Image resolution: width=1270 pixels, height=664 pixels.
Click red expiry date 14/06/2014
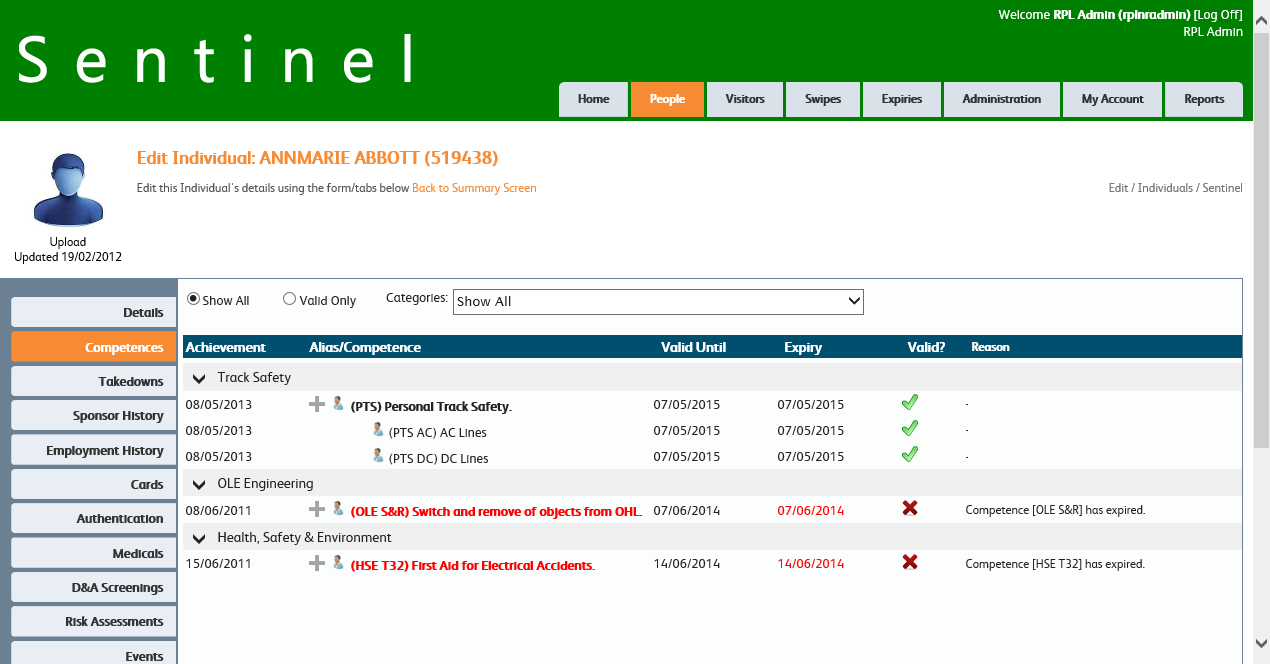click(811, 564)
